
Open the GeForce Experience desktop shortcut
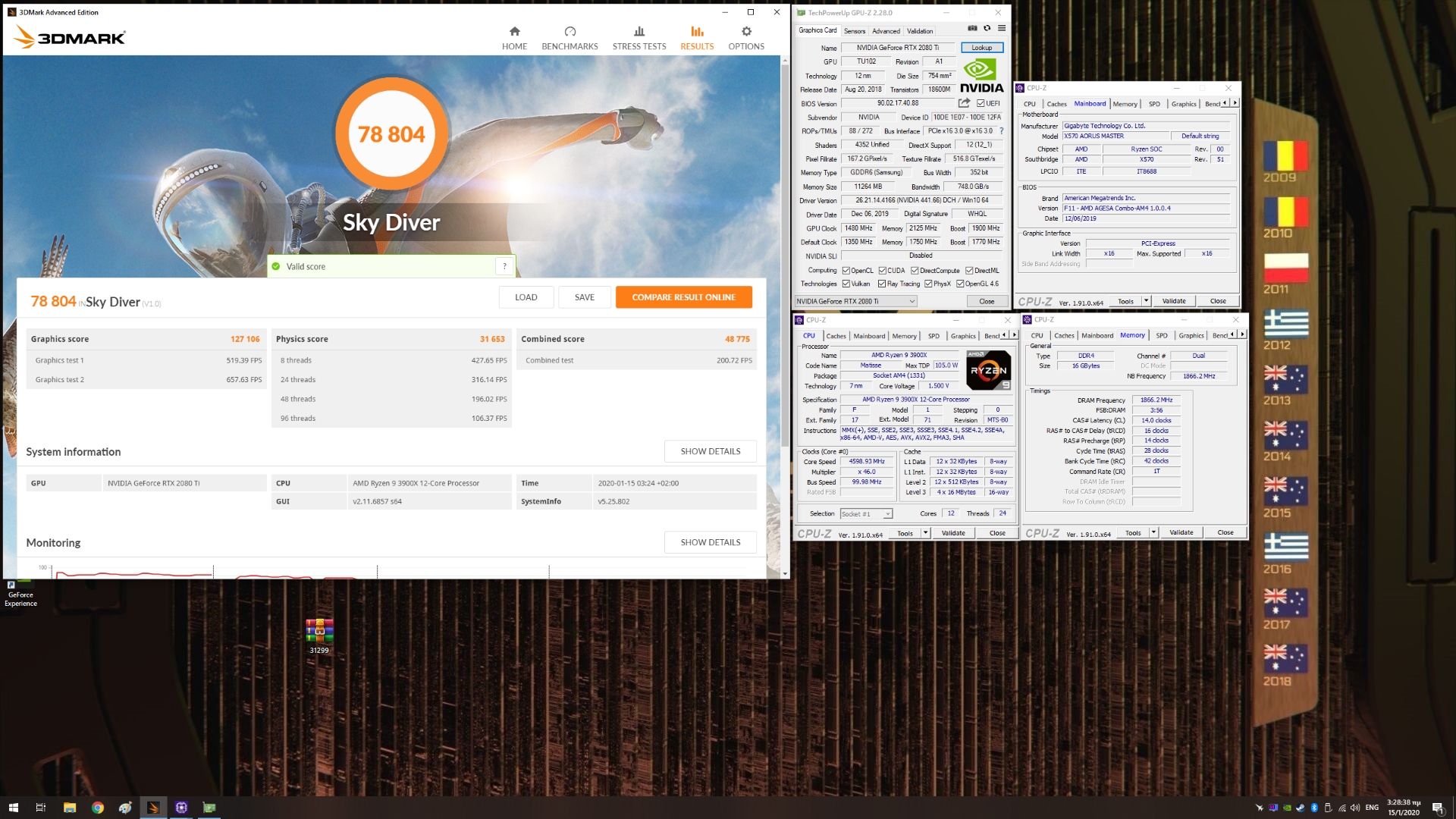click(20, 594)
